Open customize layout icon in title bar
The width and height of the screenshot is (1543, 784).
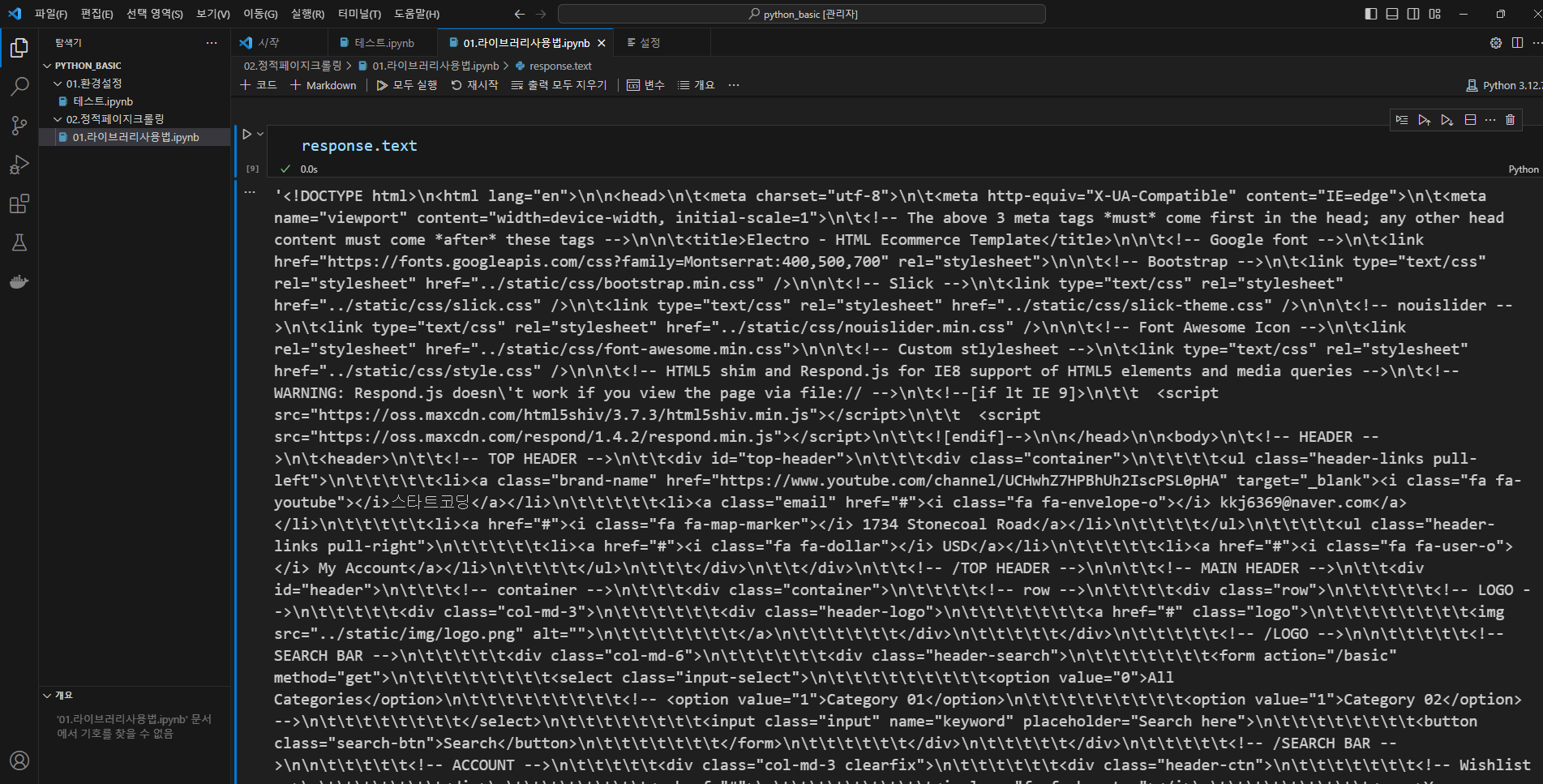point(1435,14)
